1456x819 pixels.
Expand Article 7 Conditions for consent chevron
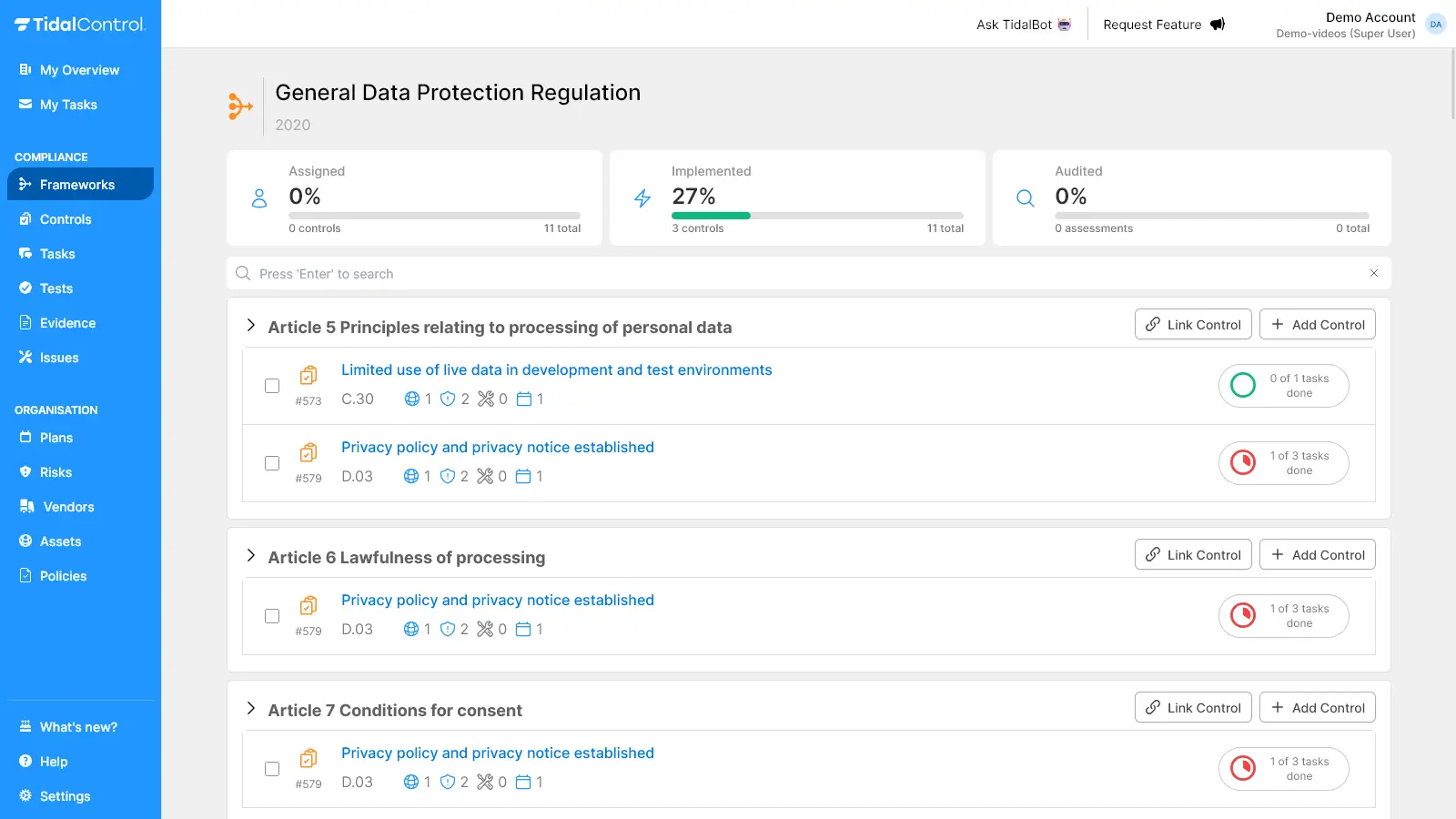tap(251, 709)
